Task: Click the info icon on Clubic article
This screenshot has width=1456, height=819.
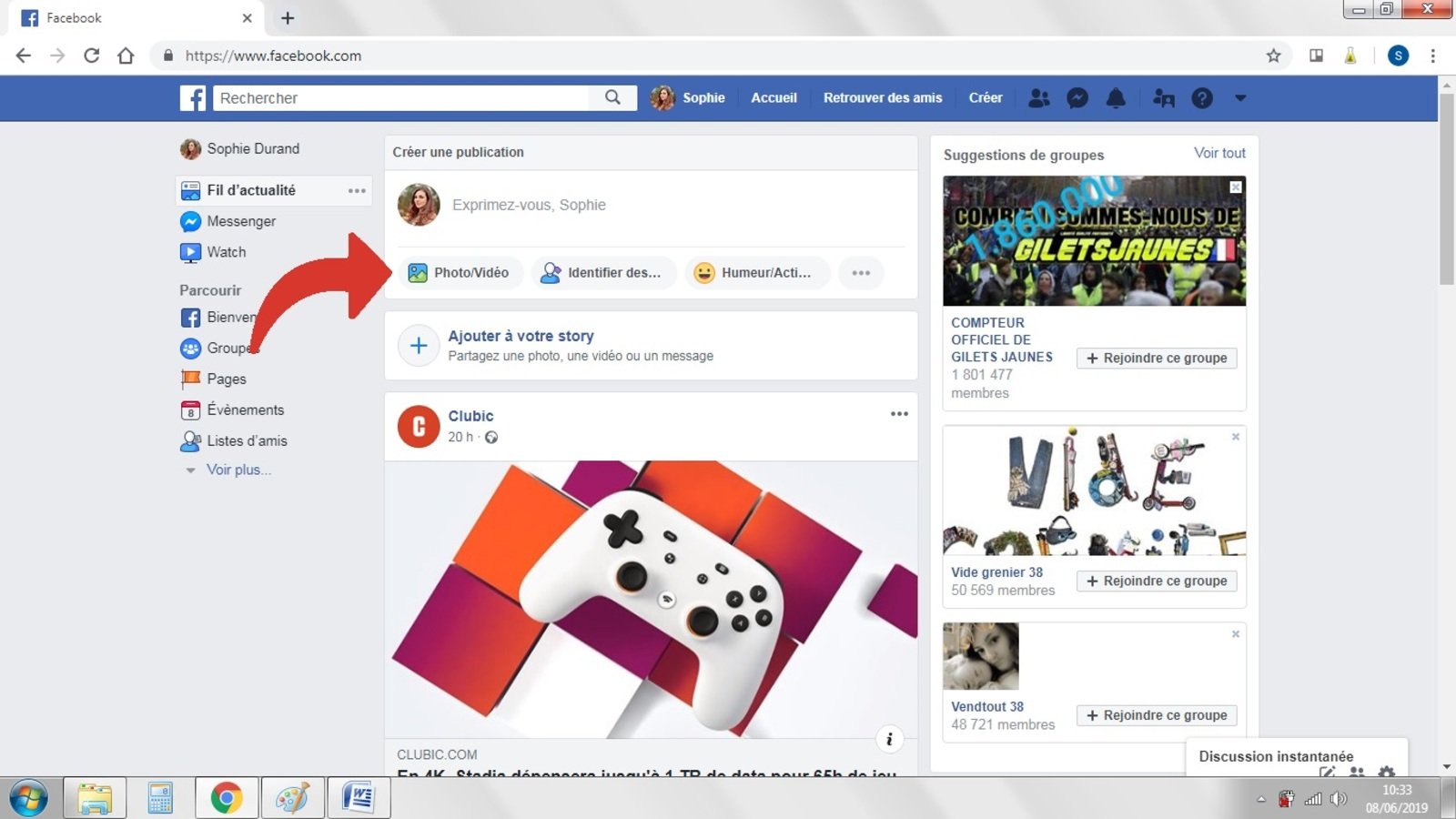Action: click(889, 739)
